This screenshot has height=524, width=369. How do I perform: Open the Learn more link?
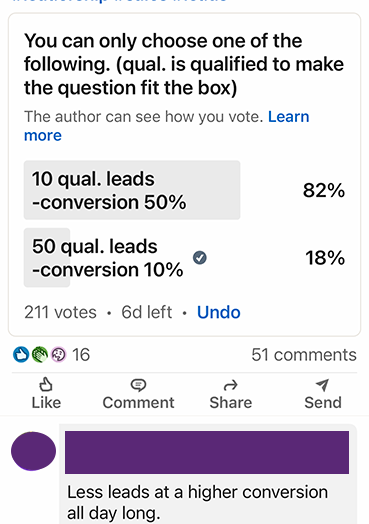(166, 126)
